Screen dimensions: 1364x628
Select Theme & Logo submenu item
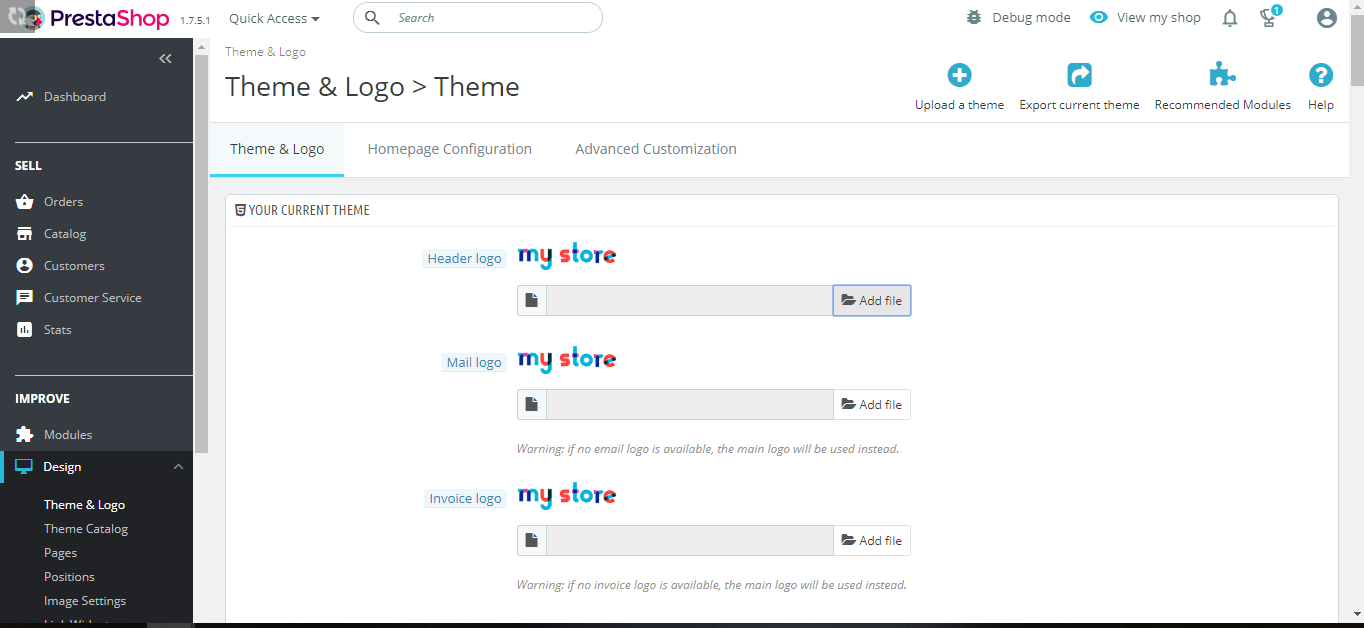84,505
